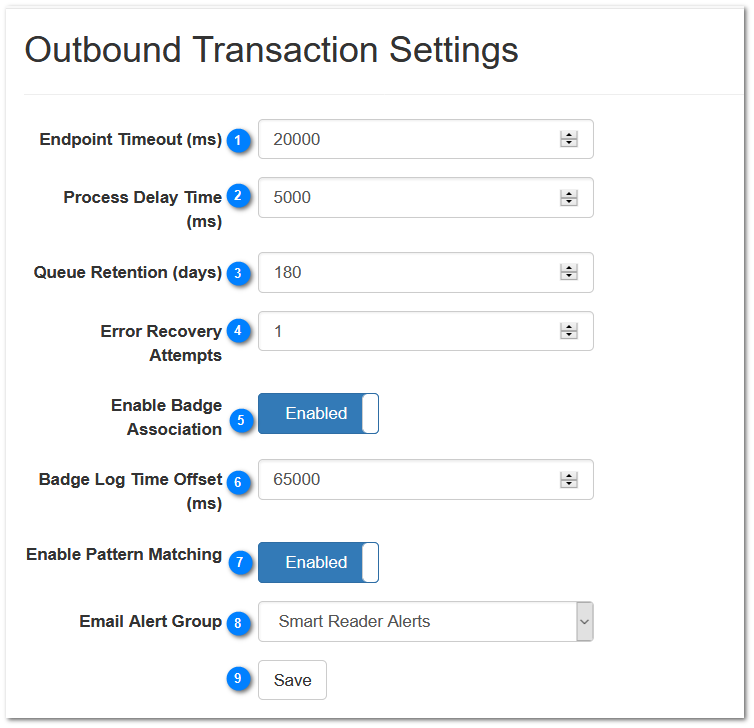The height and width of the screenshot is (728, 754).
Task: Click the blue number 8 callout badge
Action: click(238, 623)
